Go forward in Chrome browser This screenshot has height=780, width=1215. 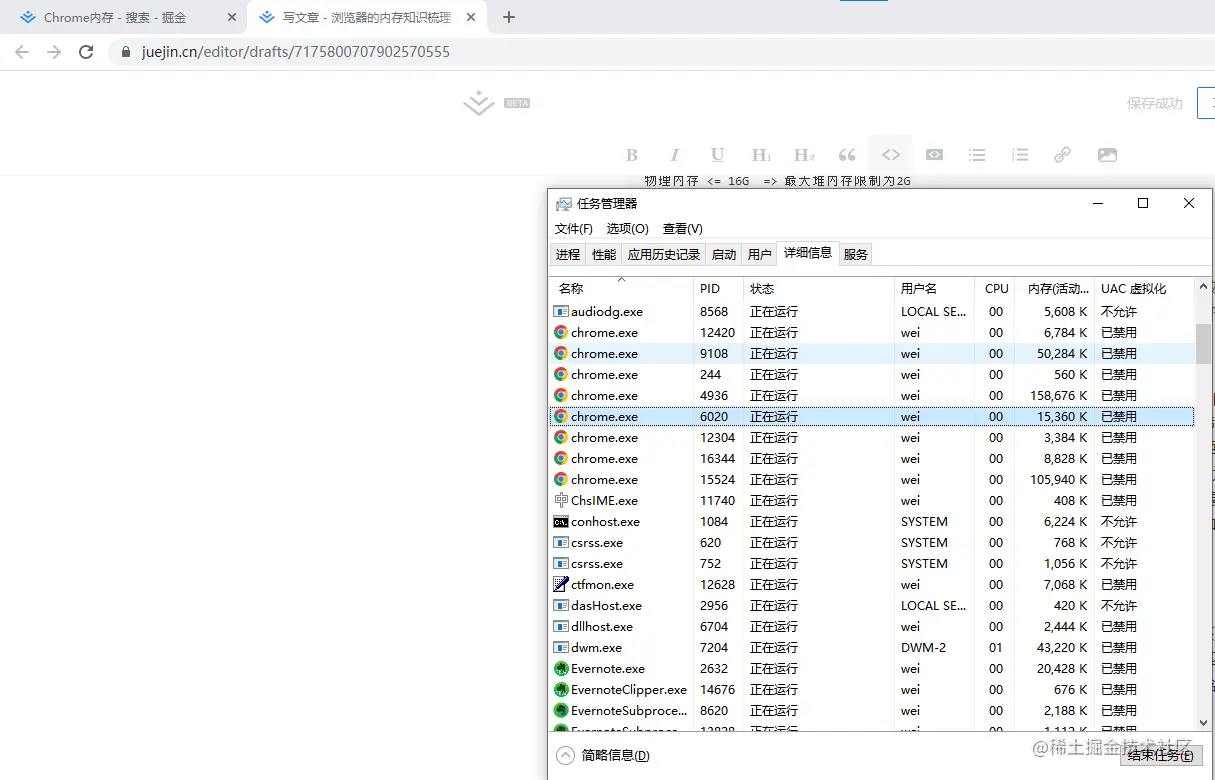tap(54, 51)
